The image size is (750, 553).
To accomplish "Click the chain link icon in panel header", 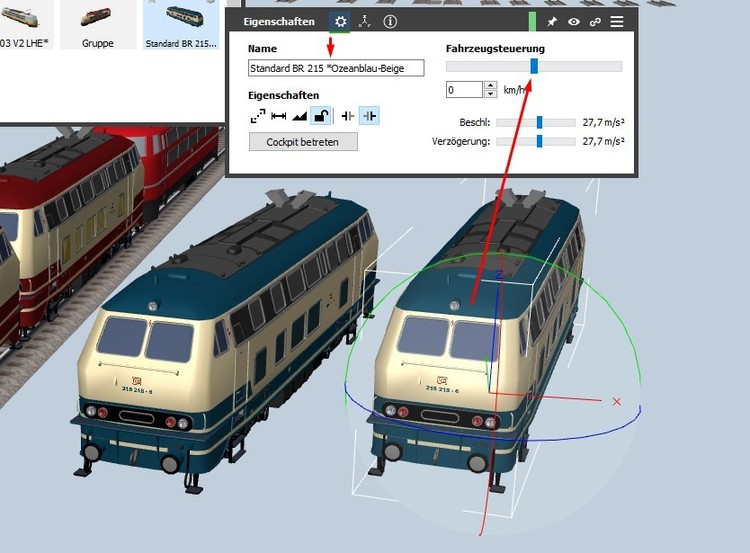I will point(595,22).
